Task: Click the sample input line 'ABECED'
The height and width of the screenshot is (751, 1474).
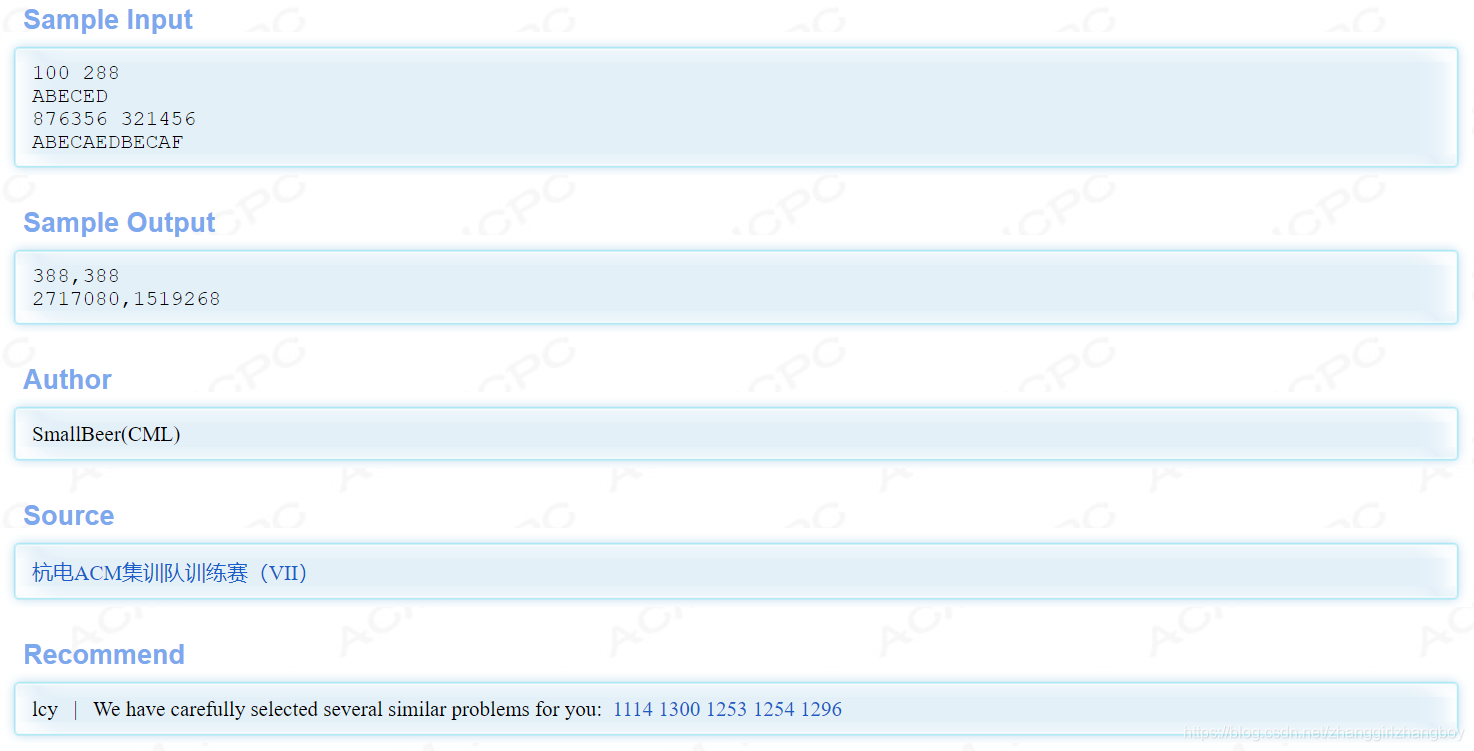Action: (70, 96)
